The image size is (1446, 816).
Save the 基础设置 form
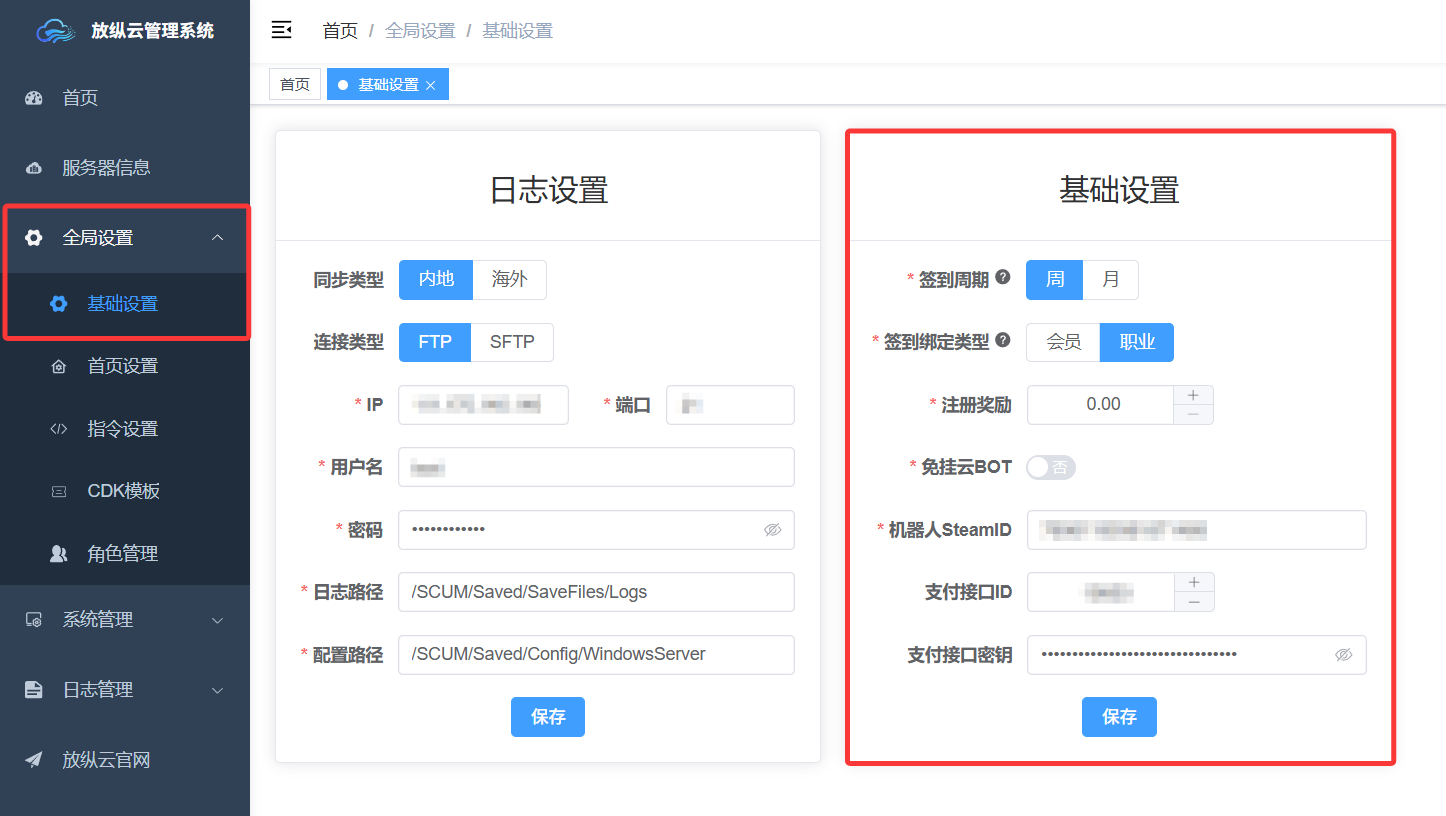[x=1119, y=717]
